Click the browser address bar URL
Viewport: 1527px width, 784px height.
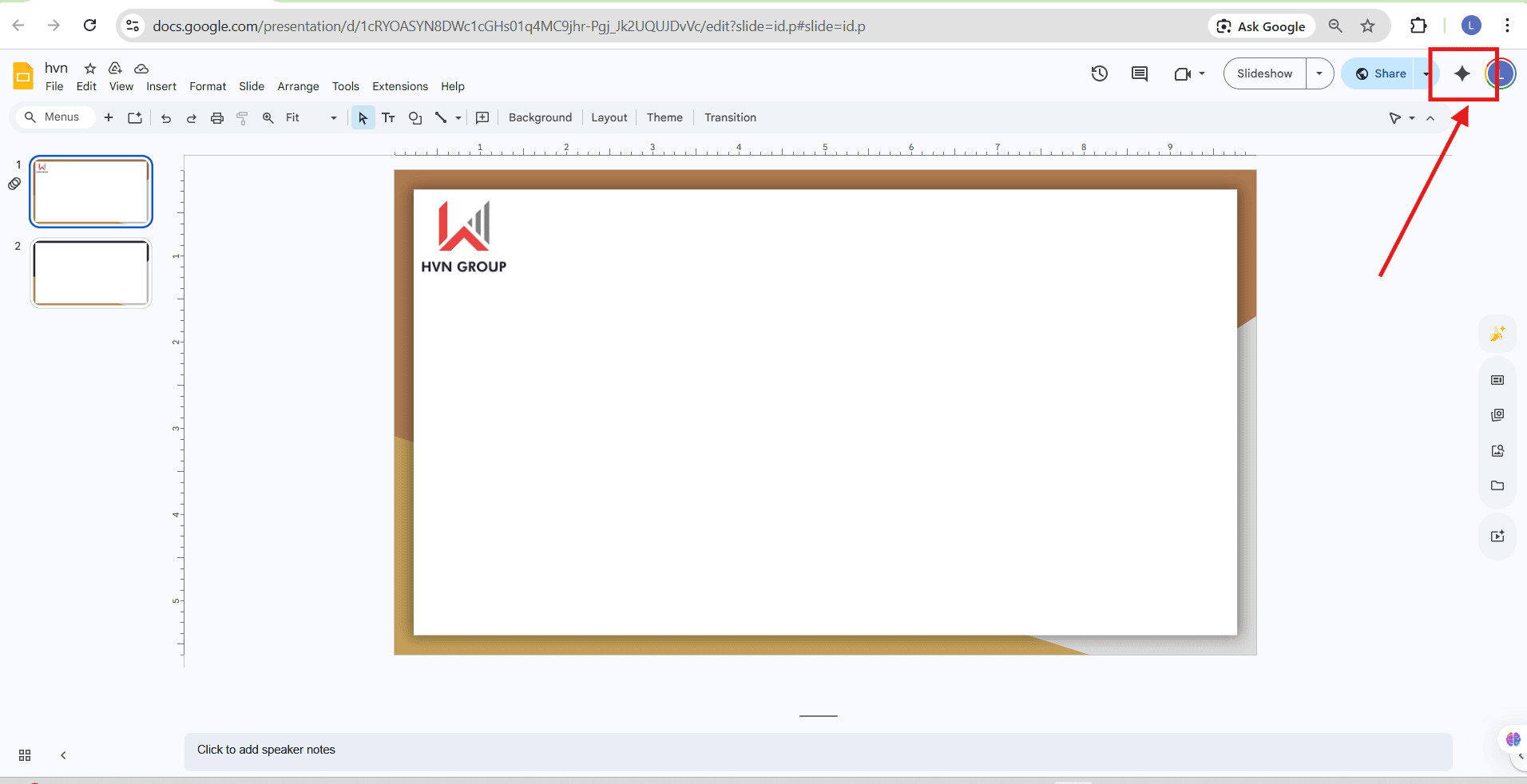509,26
